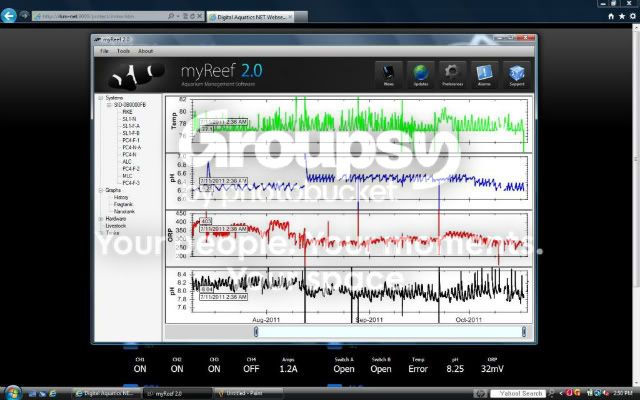Click the clownfish myReef logo
640x400 pixels.
click(x=135, y=76)
